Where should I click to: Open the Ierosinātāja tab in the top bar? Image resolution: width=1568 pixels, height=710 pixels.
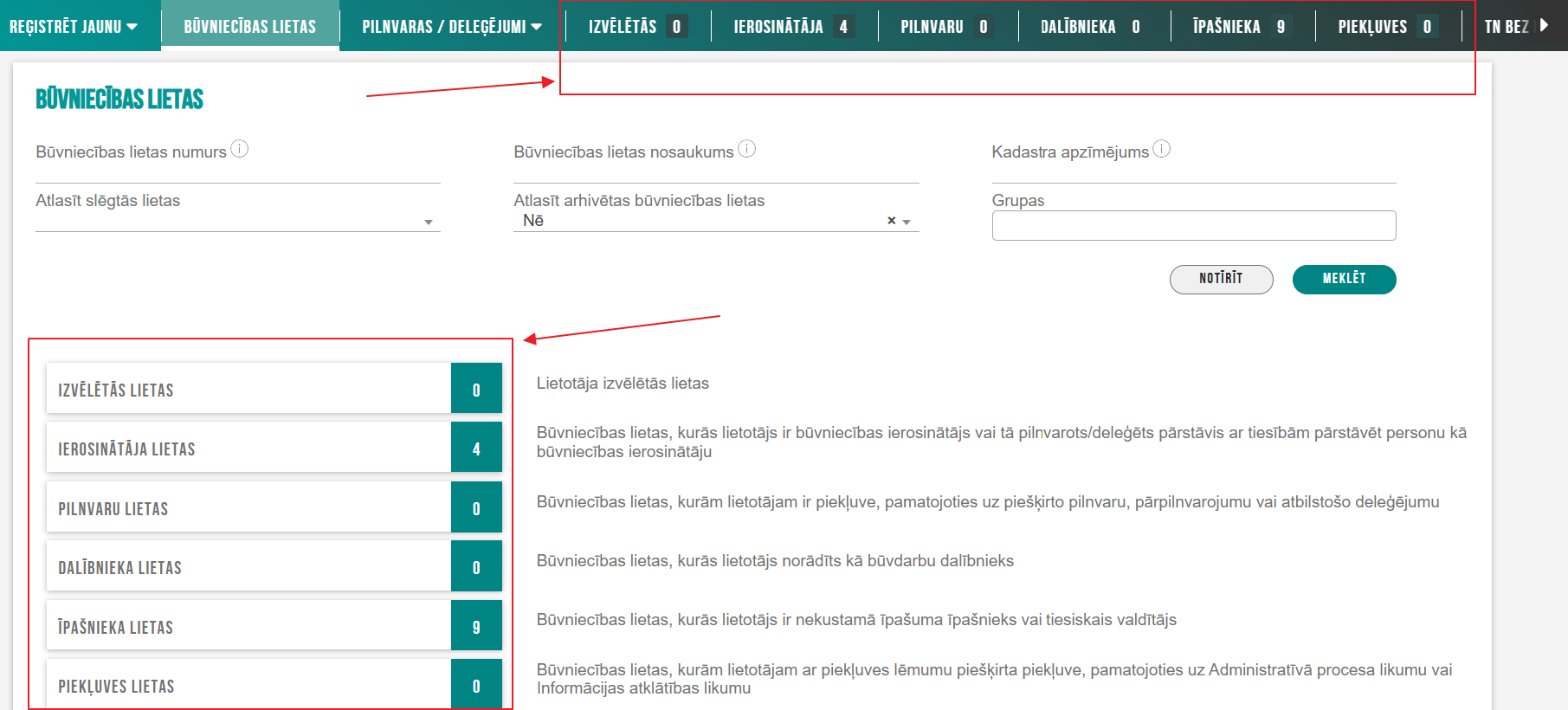[x=794, y=26]
